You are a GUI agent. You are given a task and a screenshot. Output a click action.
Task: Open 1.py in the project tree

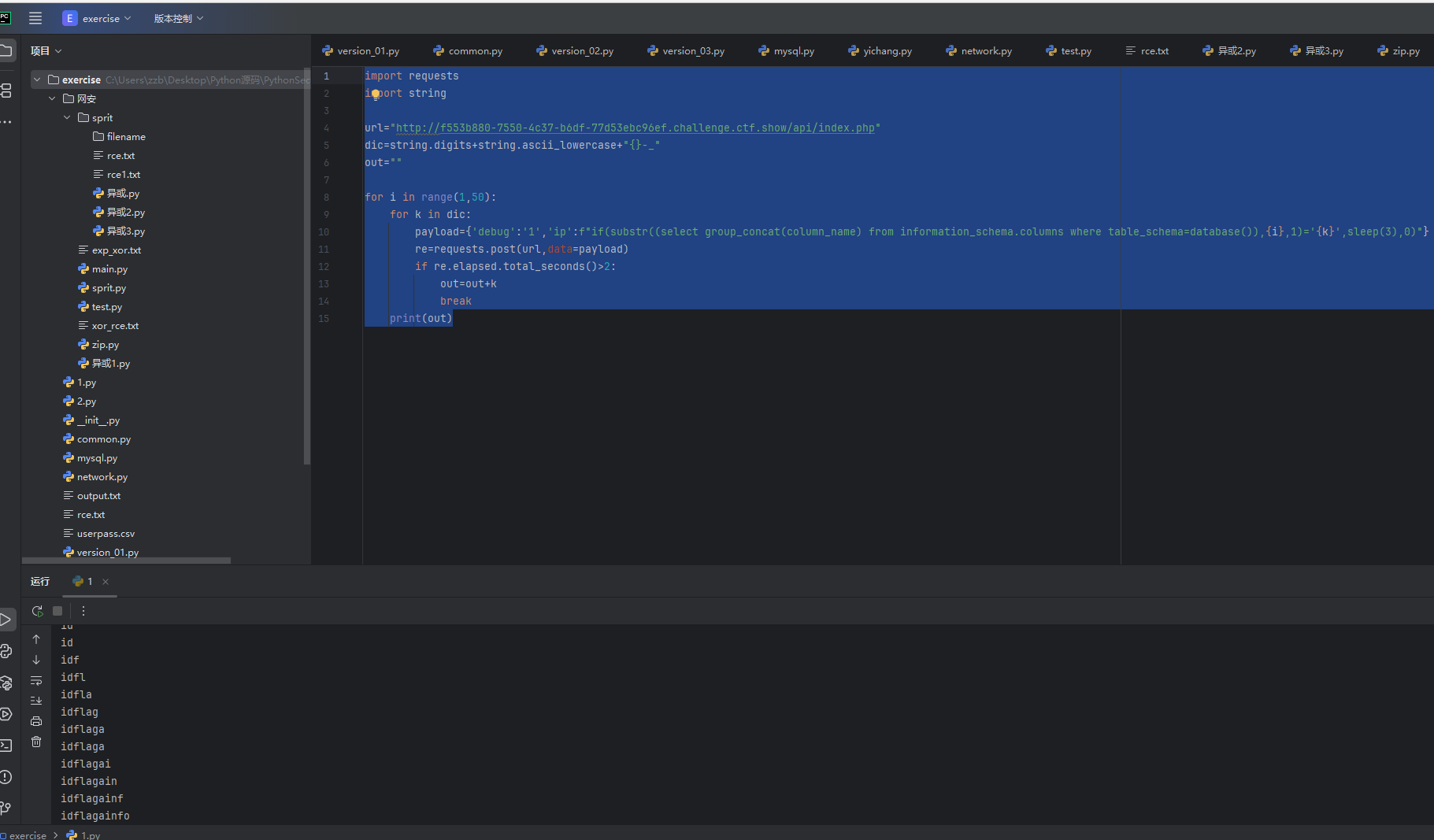[x=80, y=382]
